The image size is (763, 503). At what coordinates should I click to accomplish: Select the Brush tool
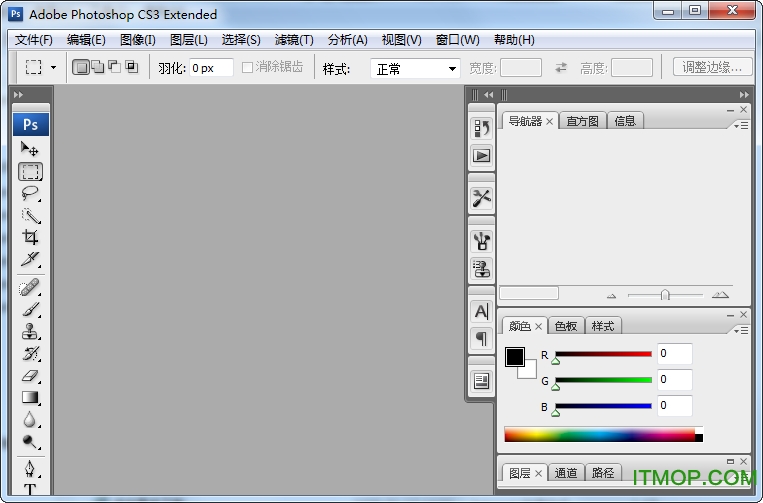click(30, 309)
